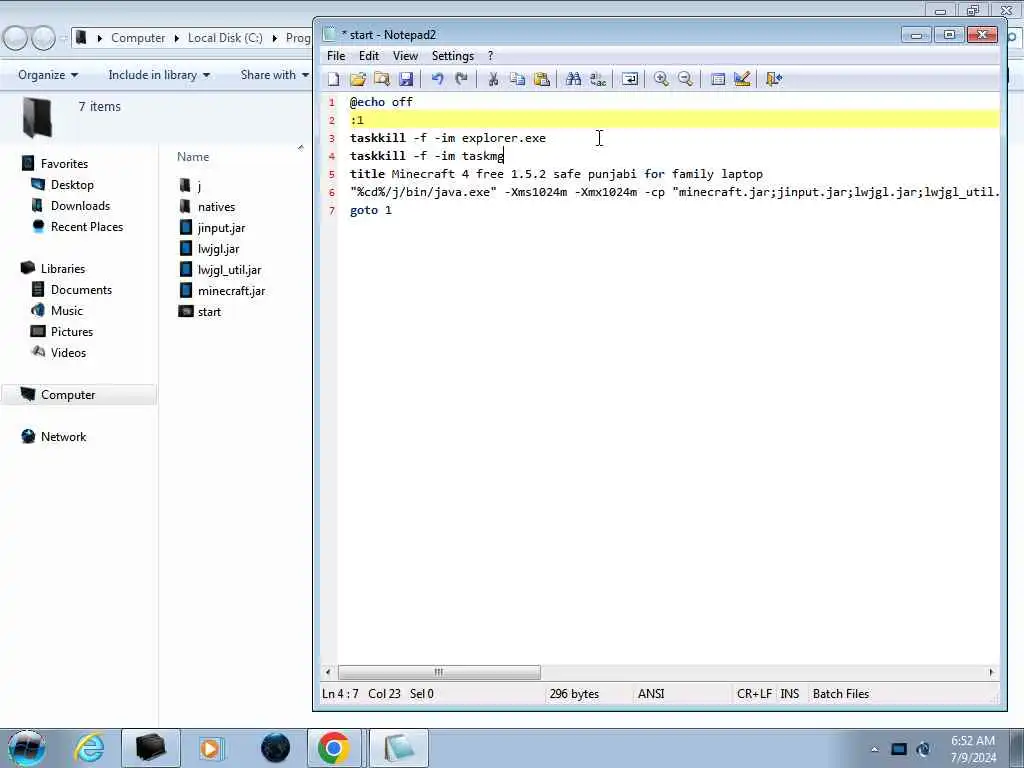This screenshot has width=1024, height=768.
Task: Select the folder named j in Explorer
Action: click(x=190, y=186)
